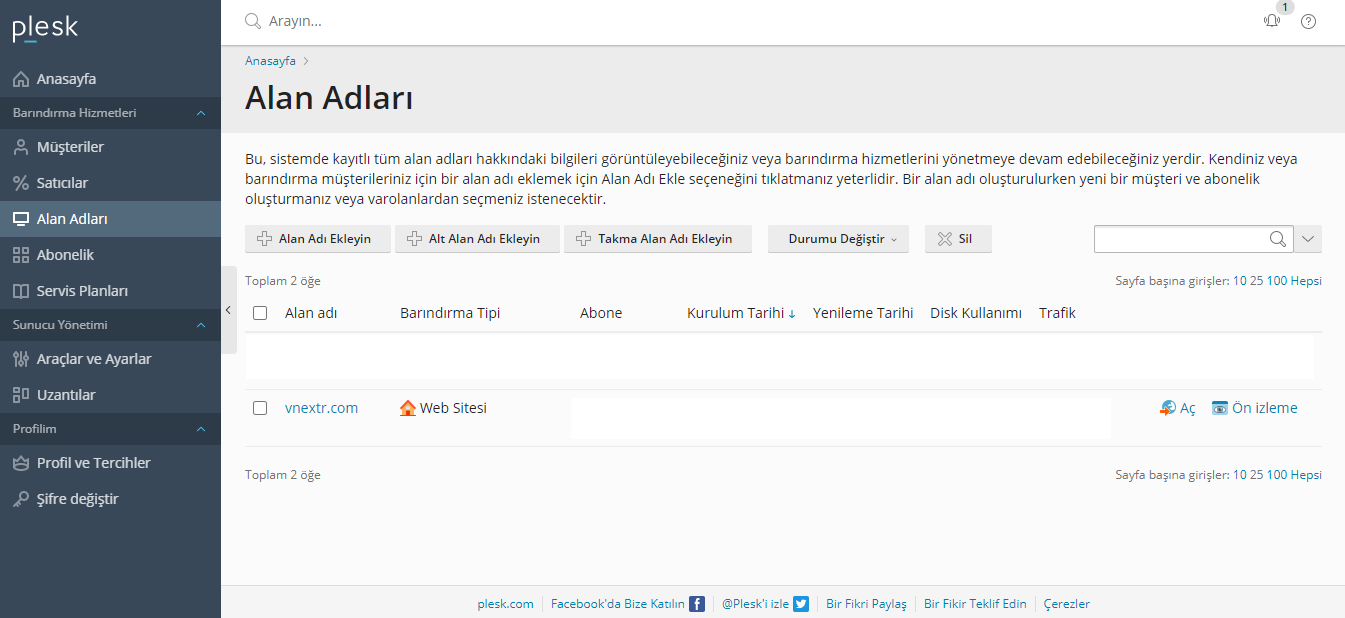Image resolution: width=1345 pixels, height=618 pixels.
Task: Click the Çerezler footer link
Action: (x=1067, y=604)
